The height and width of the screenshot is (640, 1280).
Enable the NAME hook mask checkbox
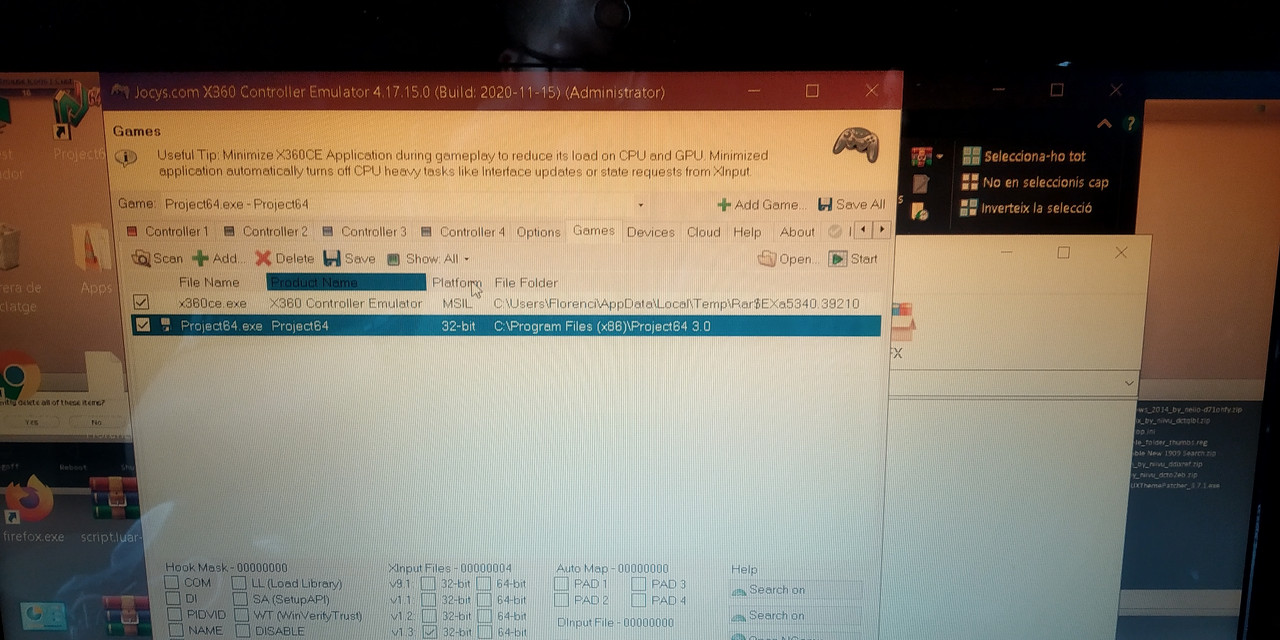pyautogui.click(x=176, y=631)
